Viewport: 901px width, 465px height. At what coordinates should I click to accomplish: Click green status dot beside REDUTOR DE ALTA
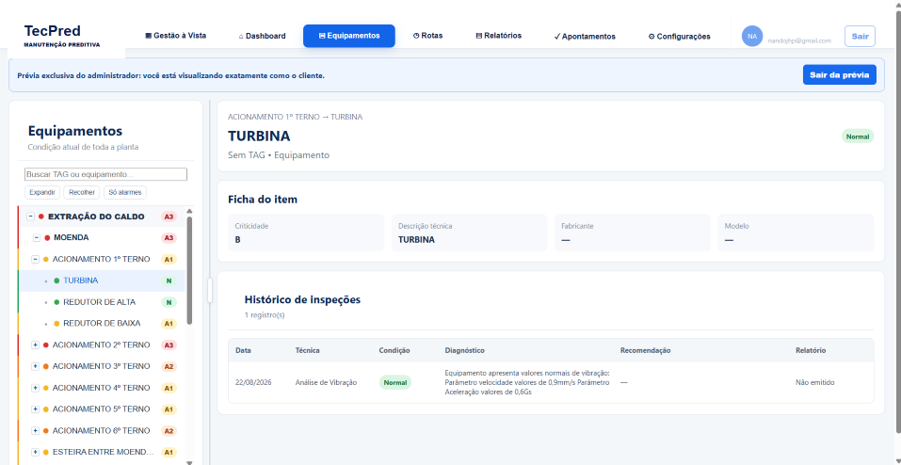pos(56,302)
